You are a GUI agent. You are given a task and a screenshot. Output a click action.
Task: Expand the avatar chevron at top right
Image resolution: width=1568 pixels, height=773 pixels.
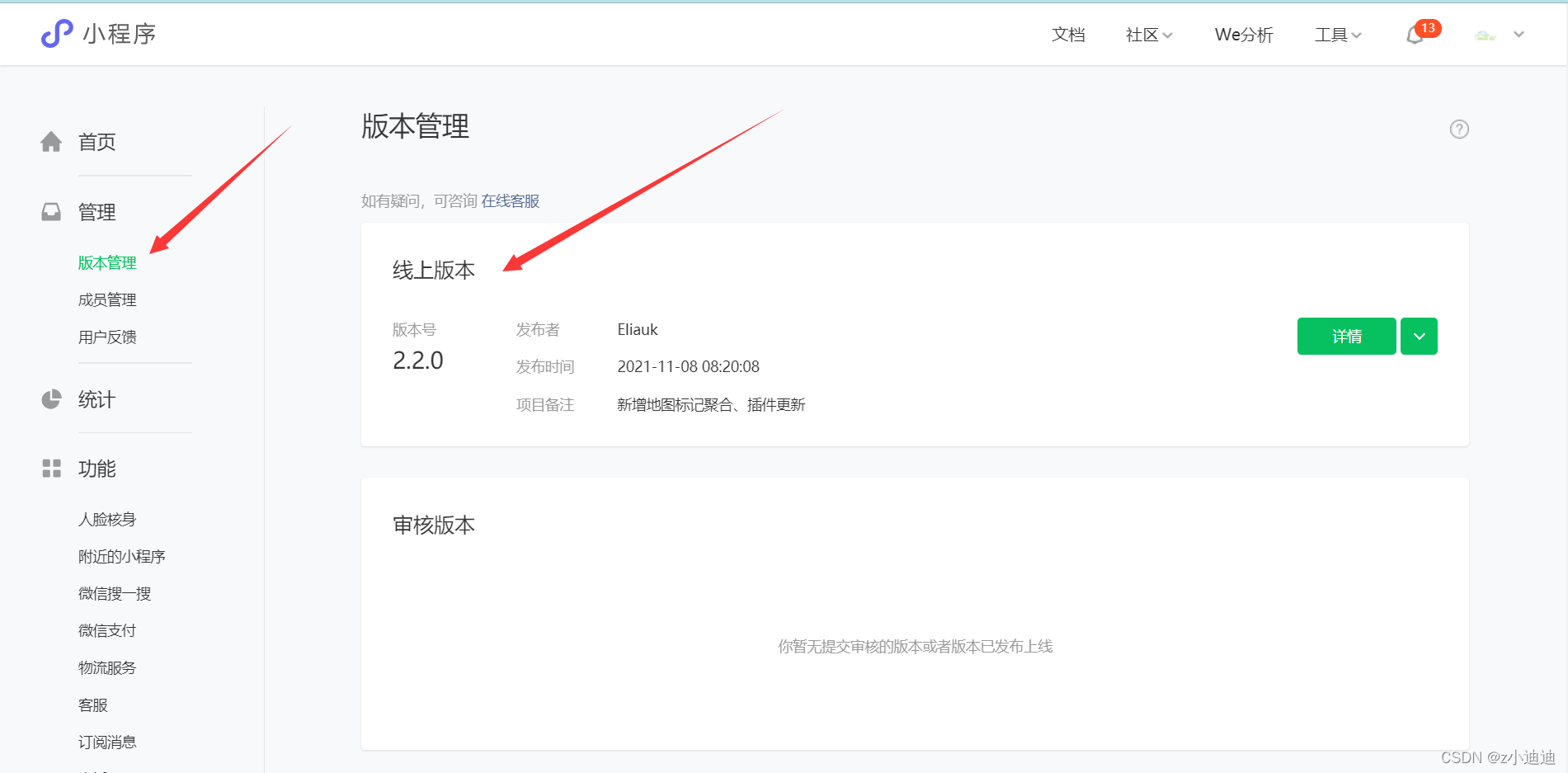1519,35
